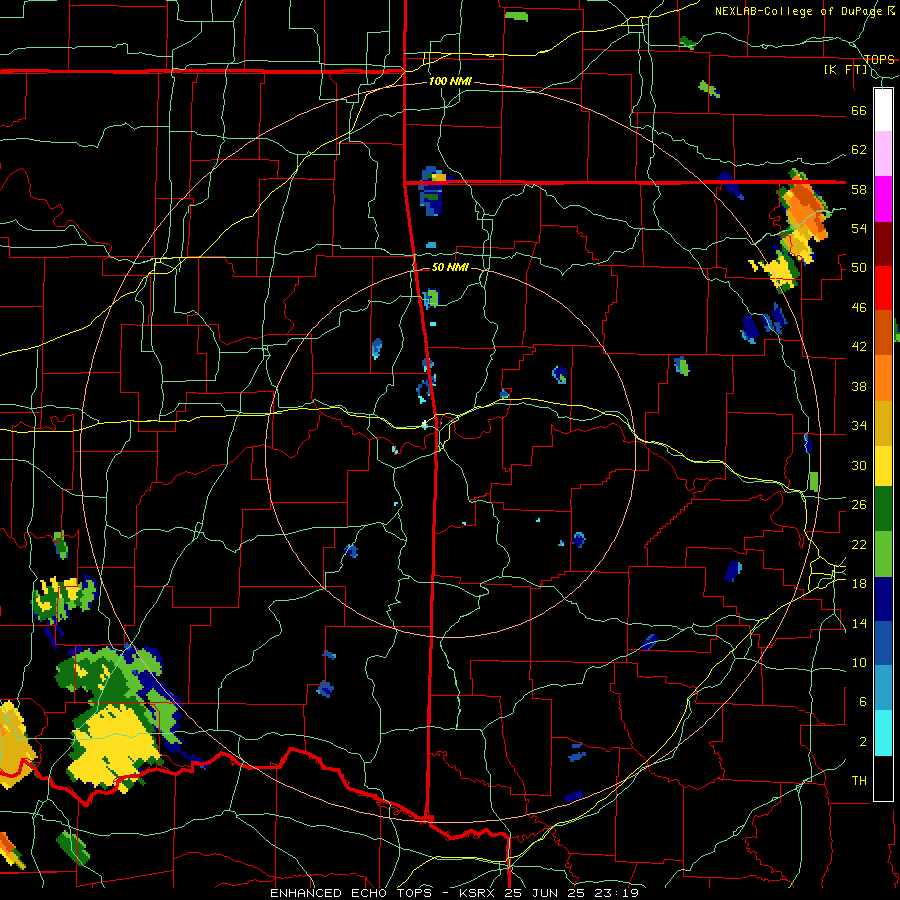Viewport: 900px width, 900px height.
Task: Click the '50 NMI' range ring label
Action: pos(450,267)
